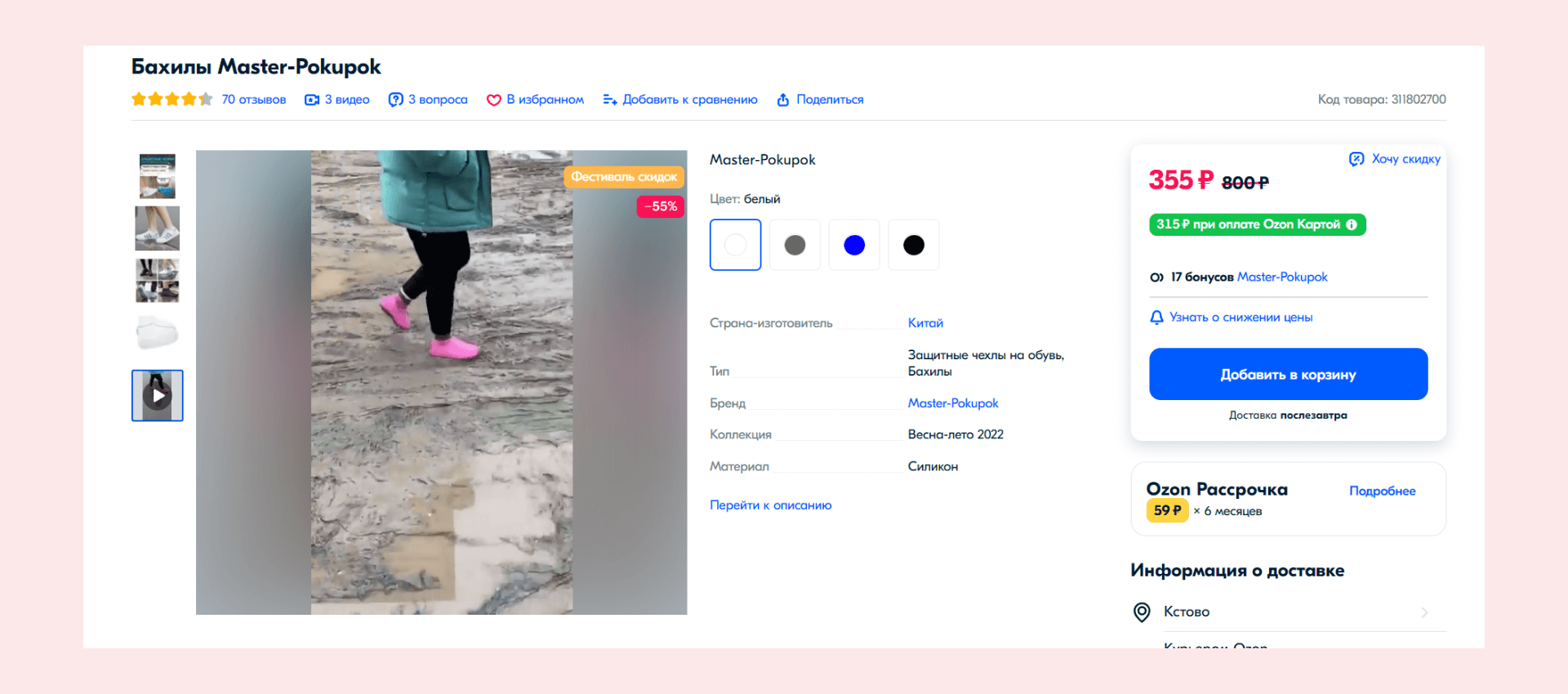Click the Хочу скидку icon
Viewport: 1568px width, 694px height.
click(1356, 159)
